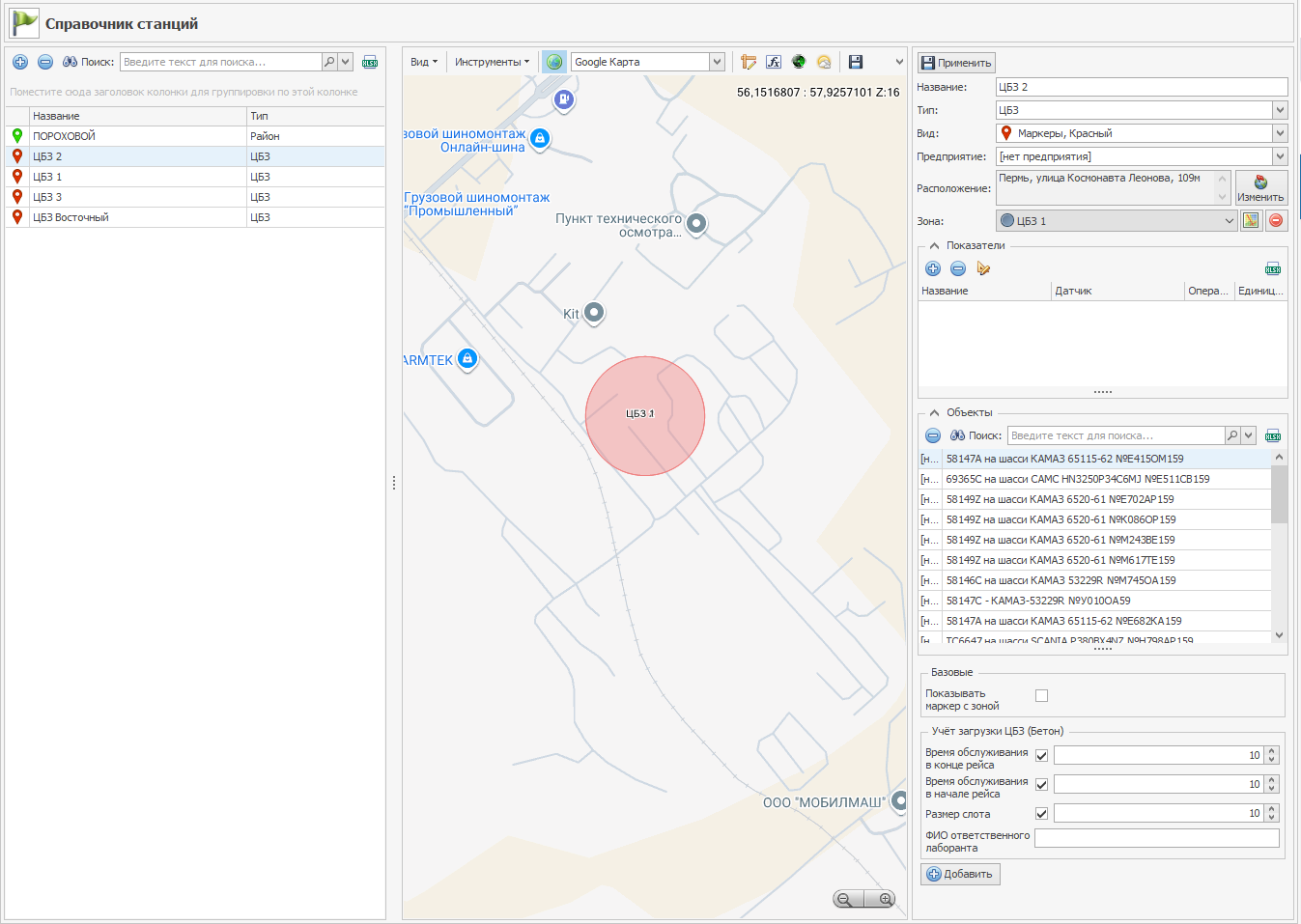
Task: Collapse the Показатели section
Action: click(x=934, y=245)
